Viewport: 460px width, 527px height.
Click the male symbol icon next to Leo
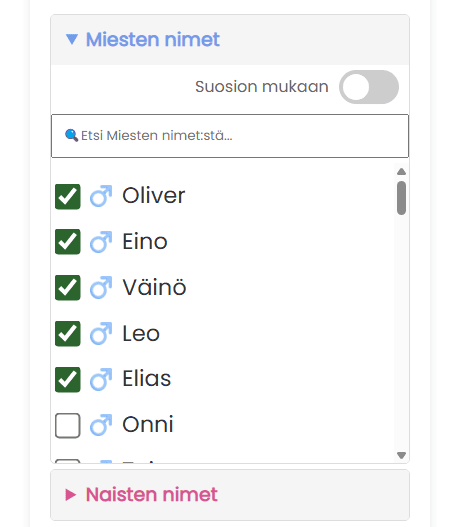[101, 334]
